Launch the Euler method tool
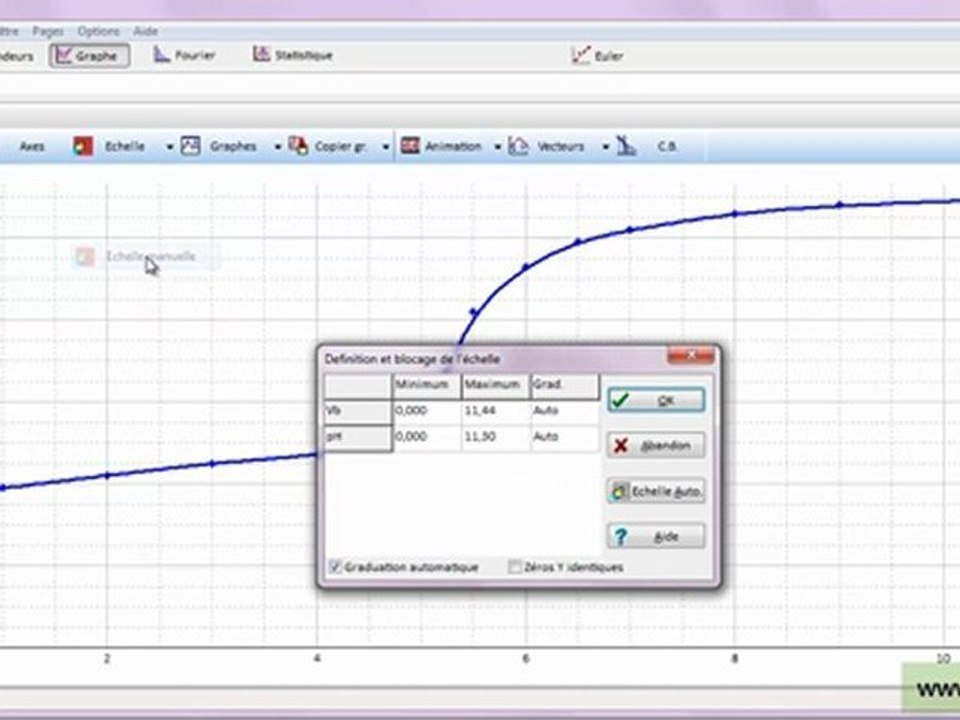 pyautogui.click(x=597, y=56)
